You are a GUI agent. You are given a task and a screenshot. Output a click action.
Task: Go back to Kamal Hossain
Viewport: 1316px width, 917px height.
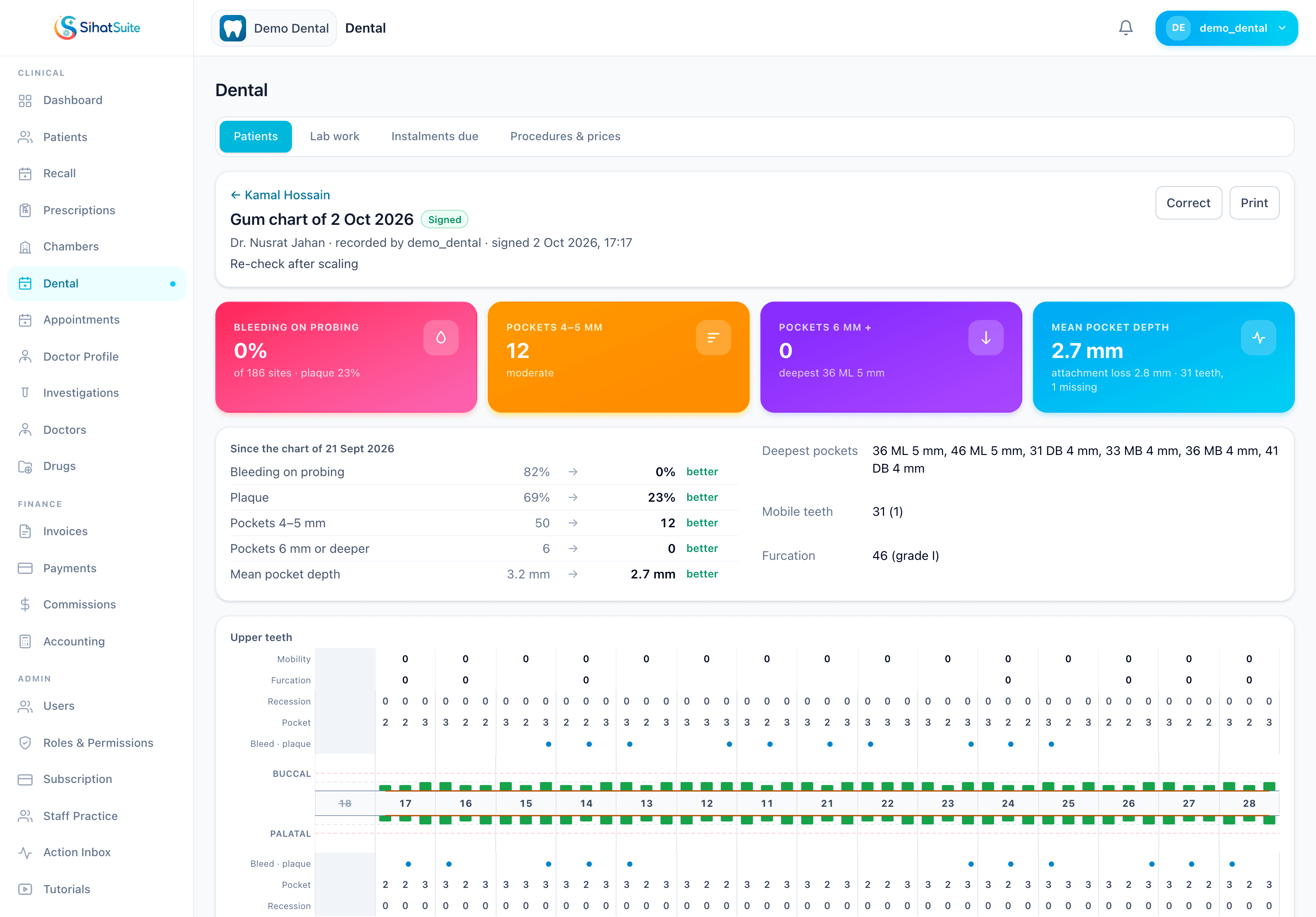coord(280,195)
